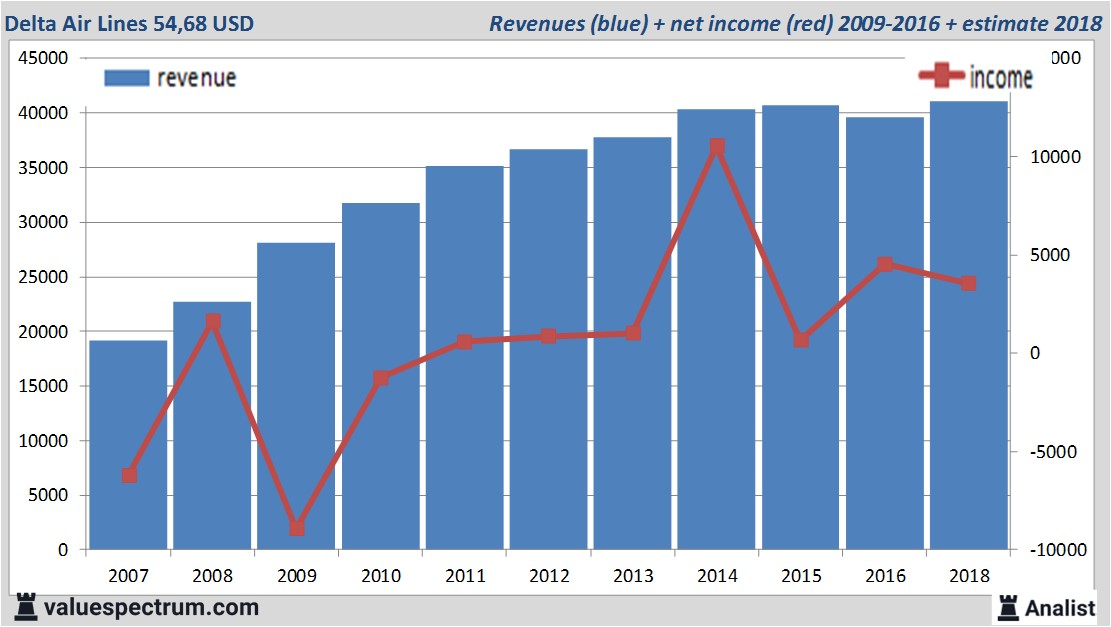Screen dimensions: 1111x627
Task: Click the 2011 income data point
Action: (465, 342)
